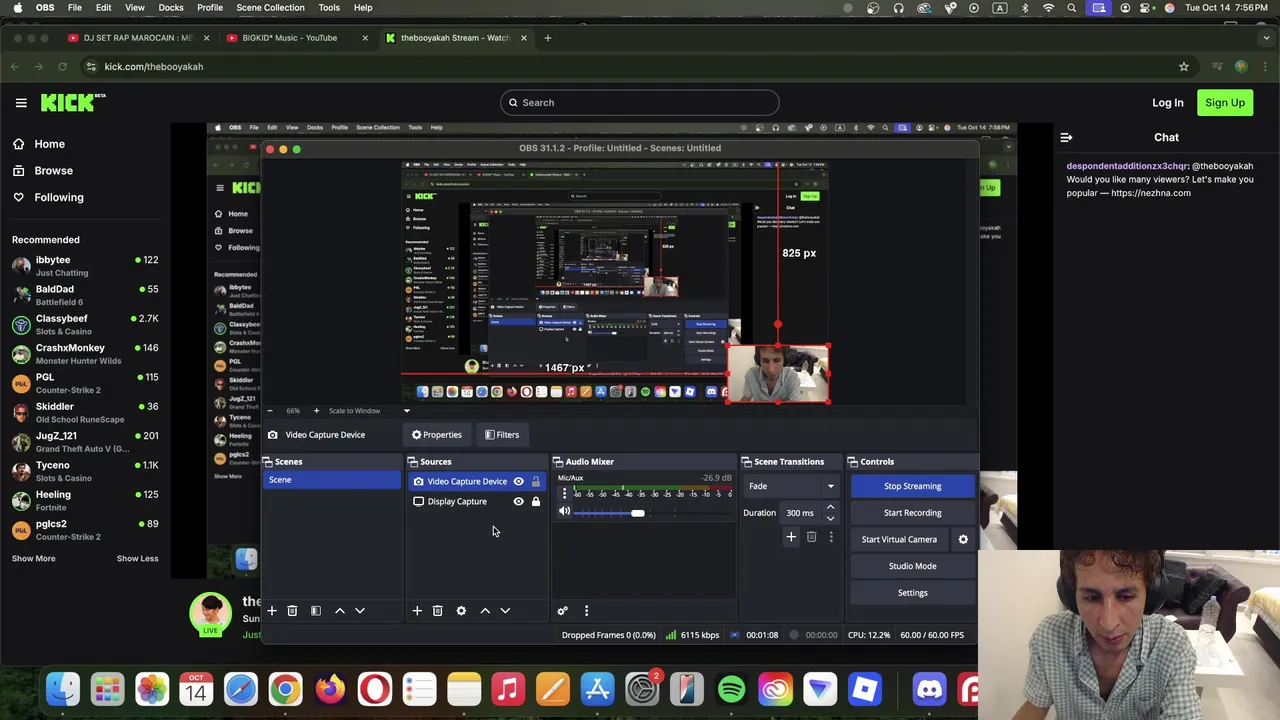Adjust Mic/Aux volume slider
Screen dimensions: 1280x720
click(x=637, y=513)
